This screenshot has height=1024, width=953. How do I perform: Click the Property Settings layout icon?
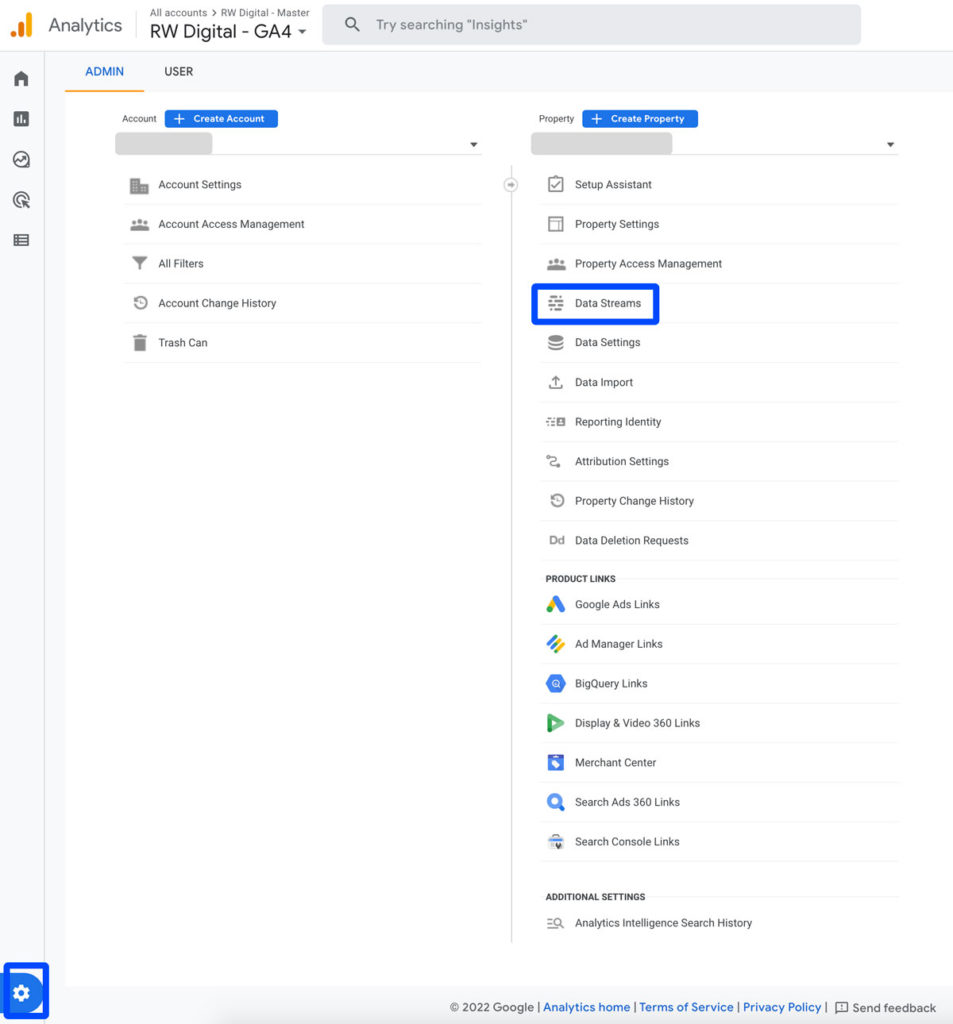(555, 224)
